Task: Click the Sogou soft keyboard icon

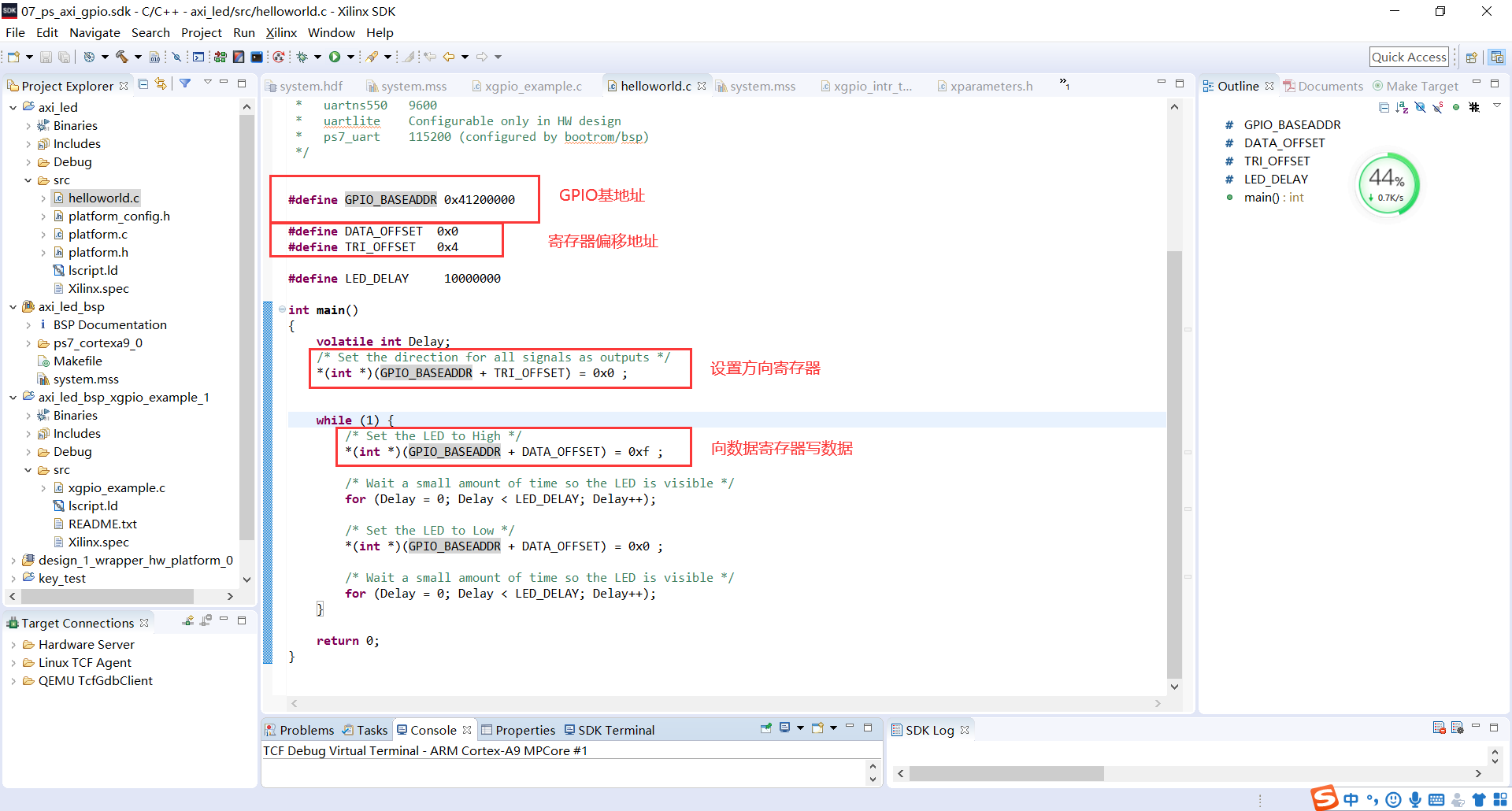Action: tap(1436, 799)
